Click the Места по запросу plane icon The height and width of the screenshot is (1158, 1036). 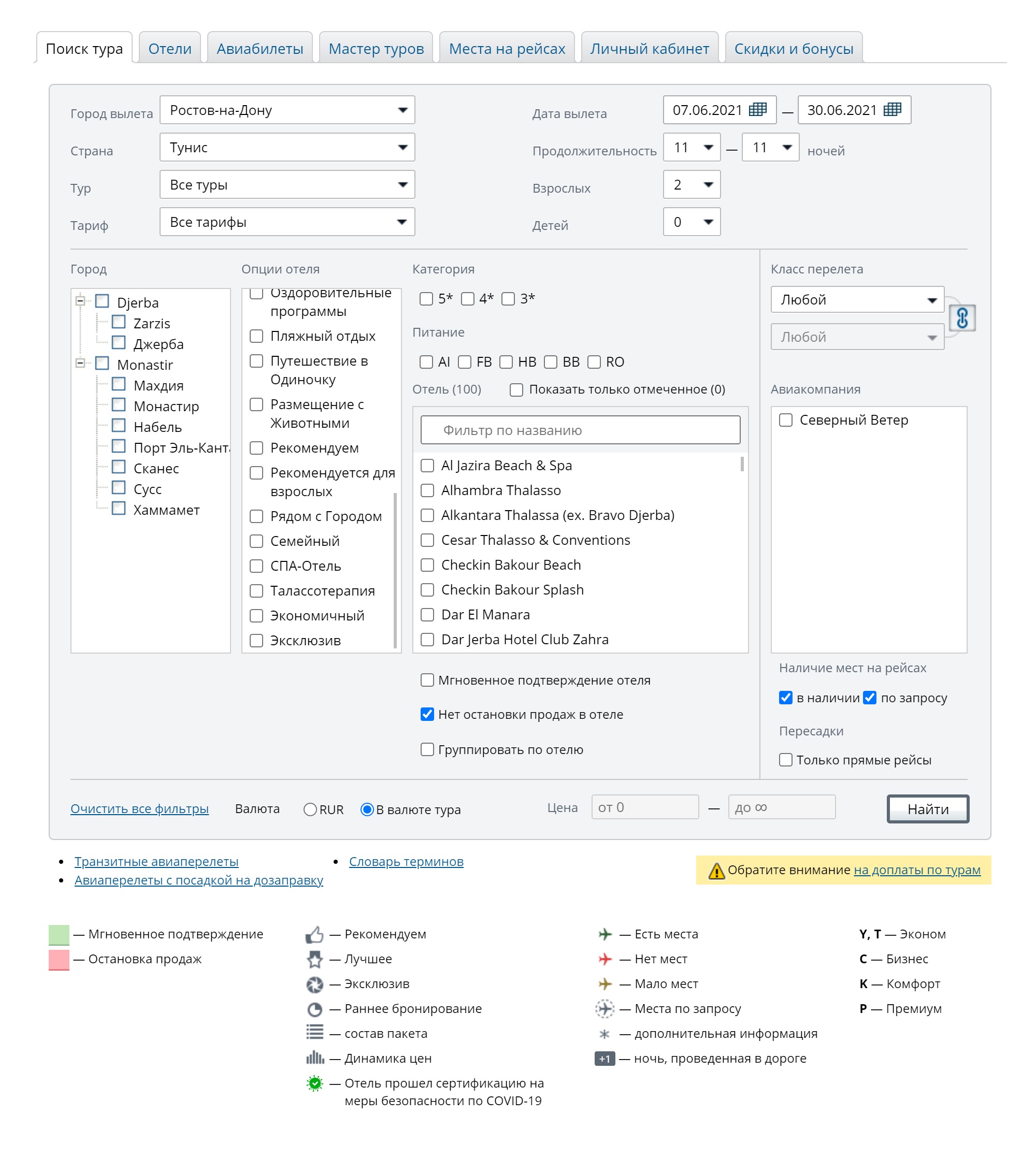pos(605,1009)
